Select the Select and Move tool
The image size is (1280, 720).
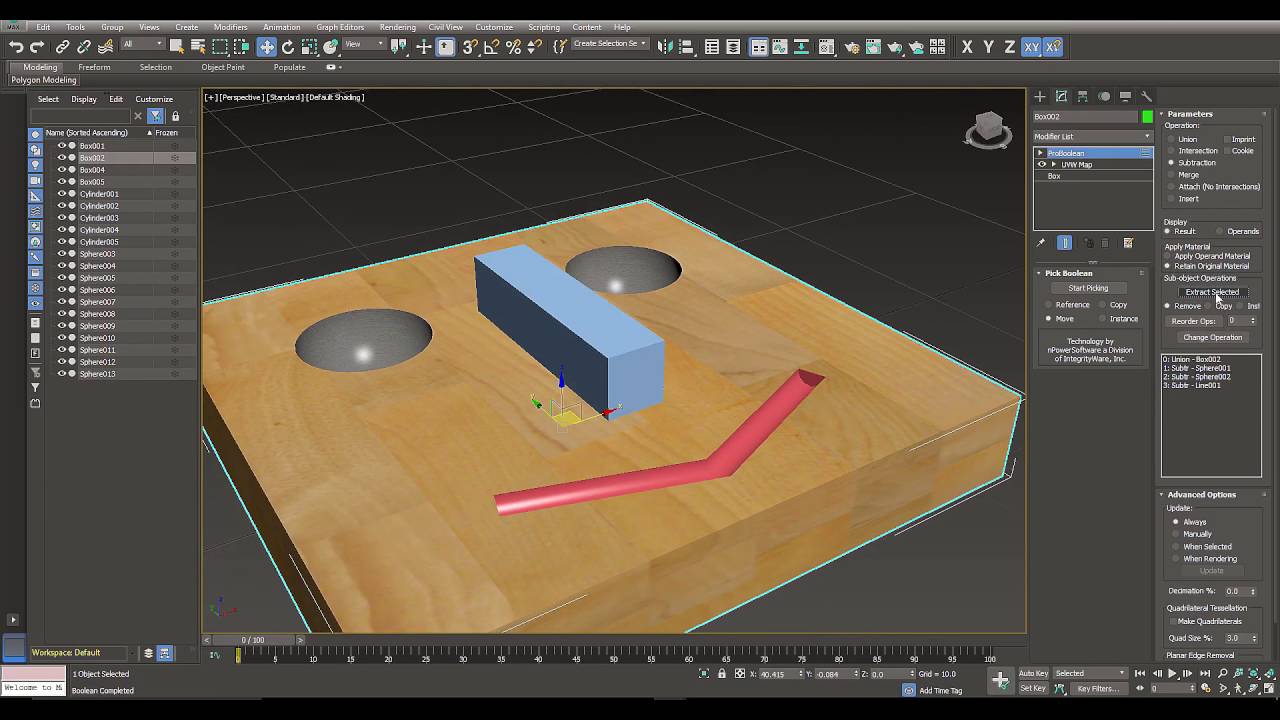tap(267, 47)
